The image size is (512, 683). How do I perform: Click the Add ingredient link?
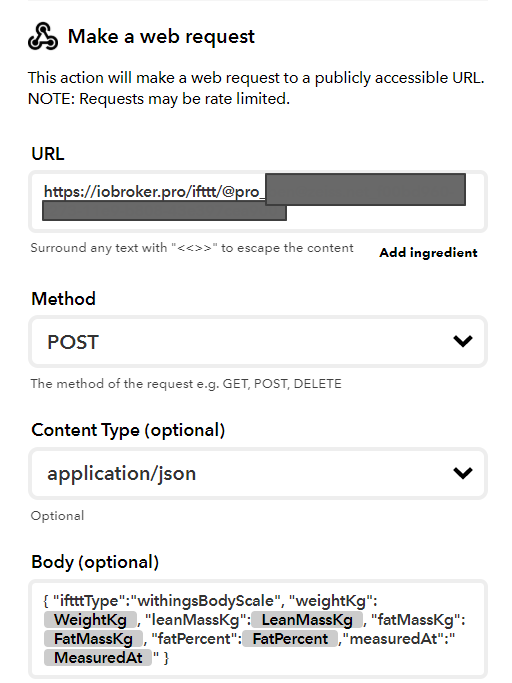pyautogui.click(x=428, y=253)
